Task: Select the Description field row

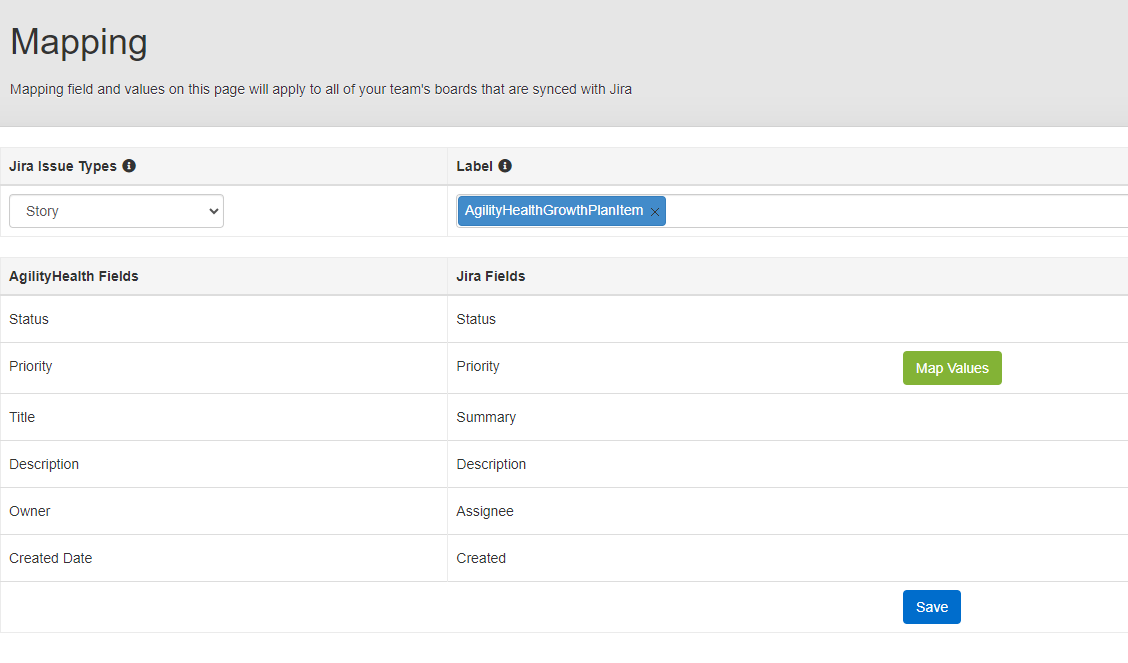Action: [44, 464]
